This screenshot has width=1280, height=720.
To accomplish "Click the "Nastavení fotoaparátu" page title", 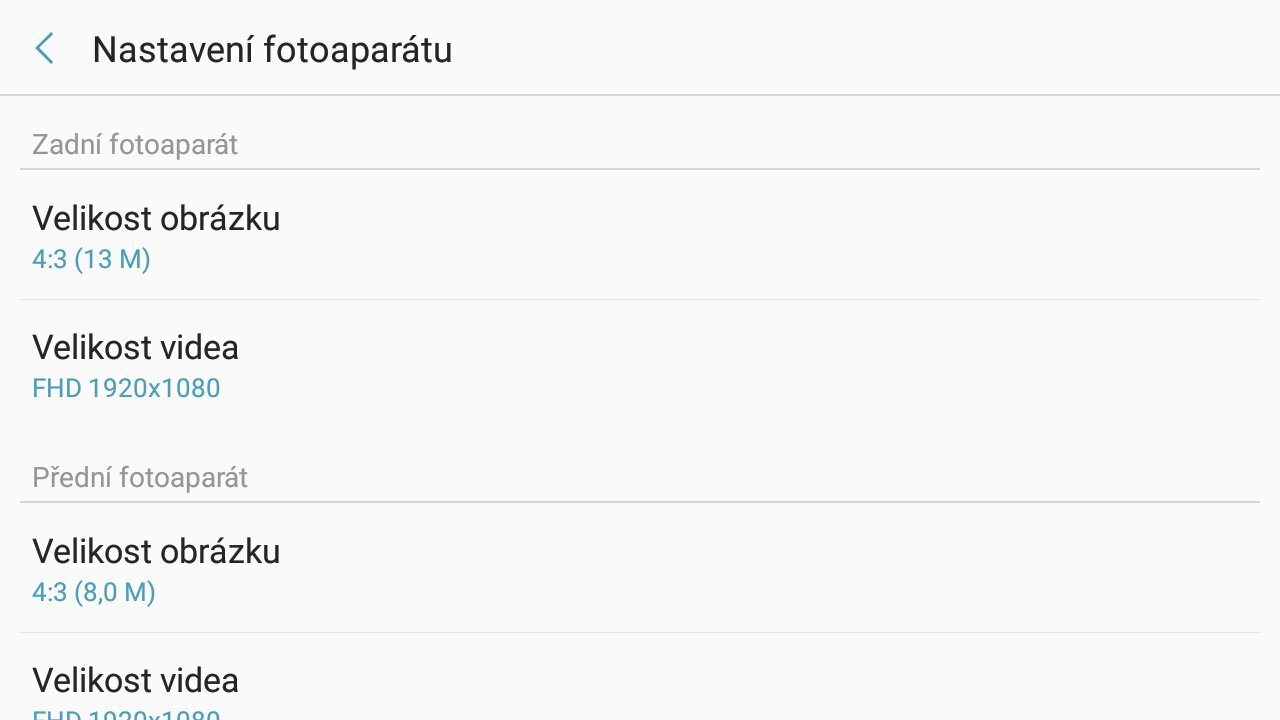I will point(272,49).
